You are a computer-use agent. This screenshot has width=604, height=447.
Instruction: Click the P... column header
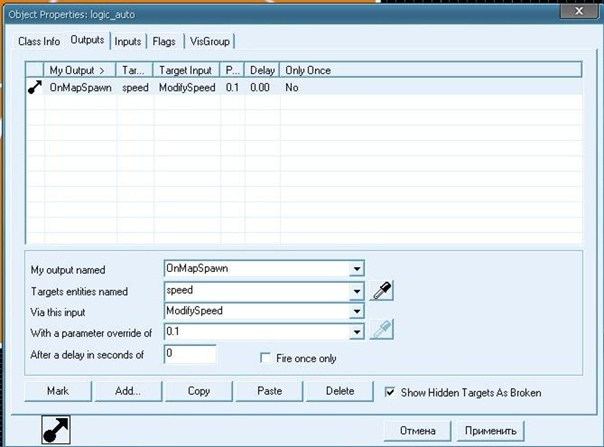(x=232, y=71)
